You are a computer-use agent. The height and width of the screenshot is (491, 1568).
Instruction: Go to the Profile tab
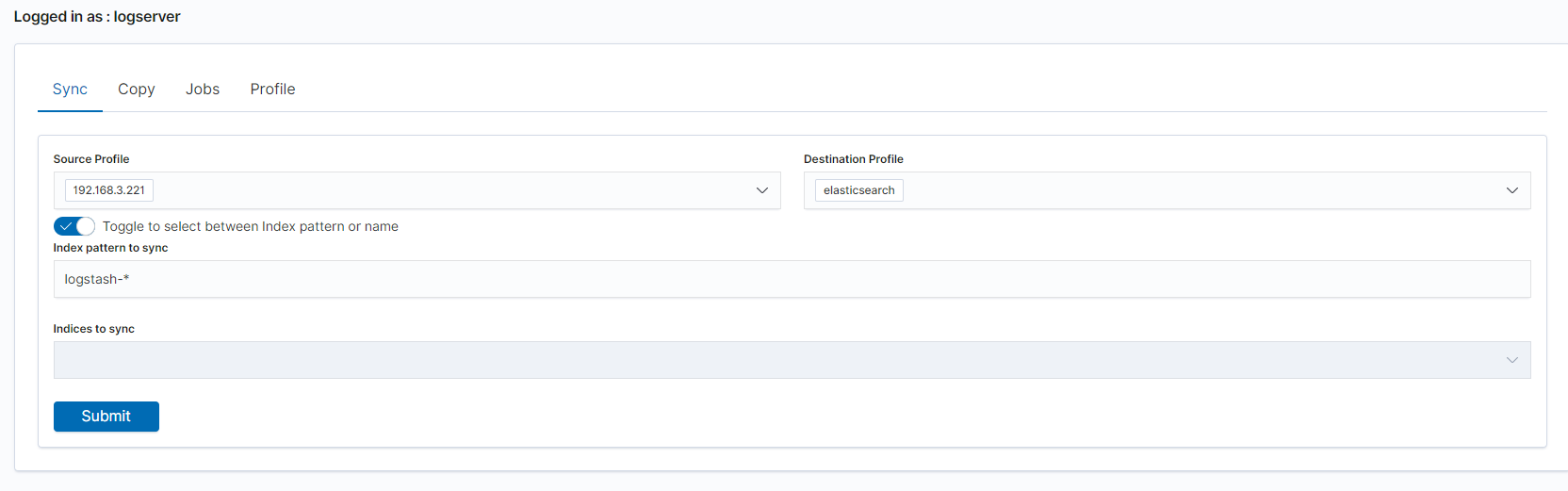click(272, 90)
